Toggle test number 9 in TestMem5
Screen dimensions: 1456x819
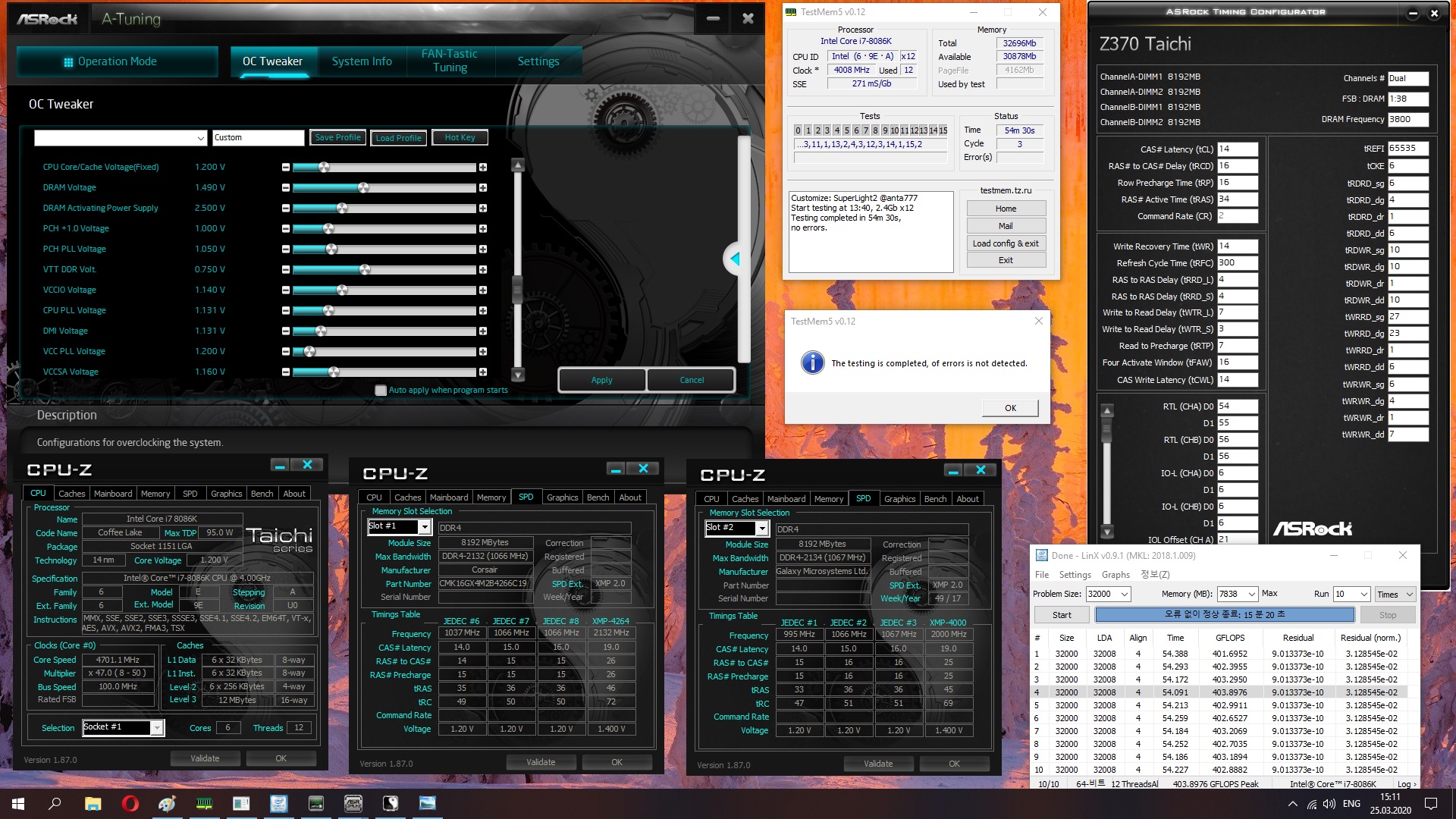(885, 130)
